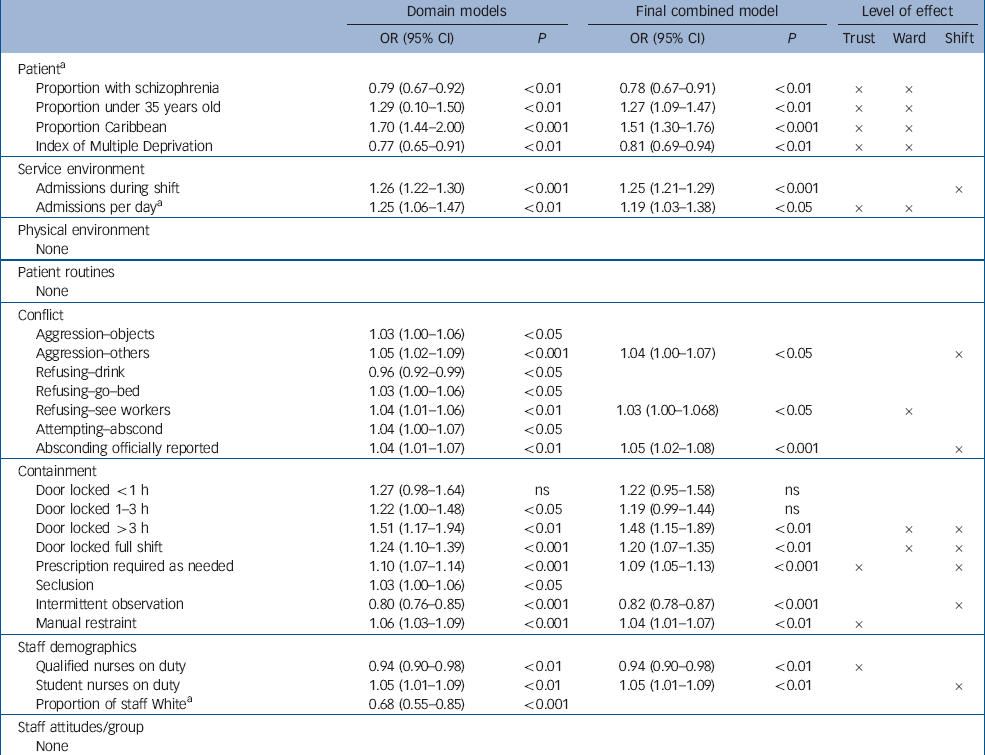Click the Shift × mark for Intermittent observation
985x755 pixels.
(959, 605)
